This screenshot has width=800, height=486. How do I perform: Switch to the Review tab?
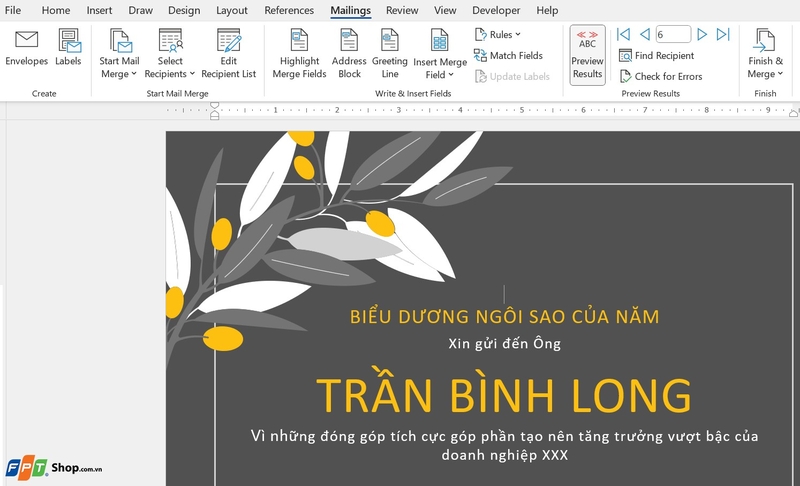402,10
